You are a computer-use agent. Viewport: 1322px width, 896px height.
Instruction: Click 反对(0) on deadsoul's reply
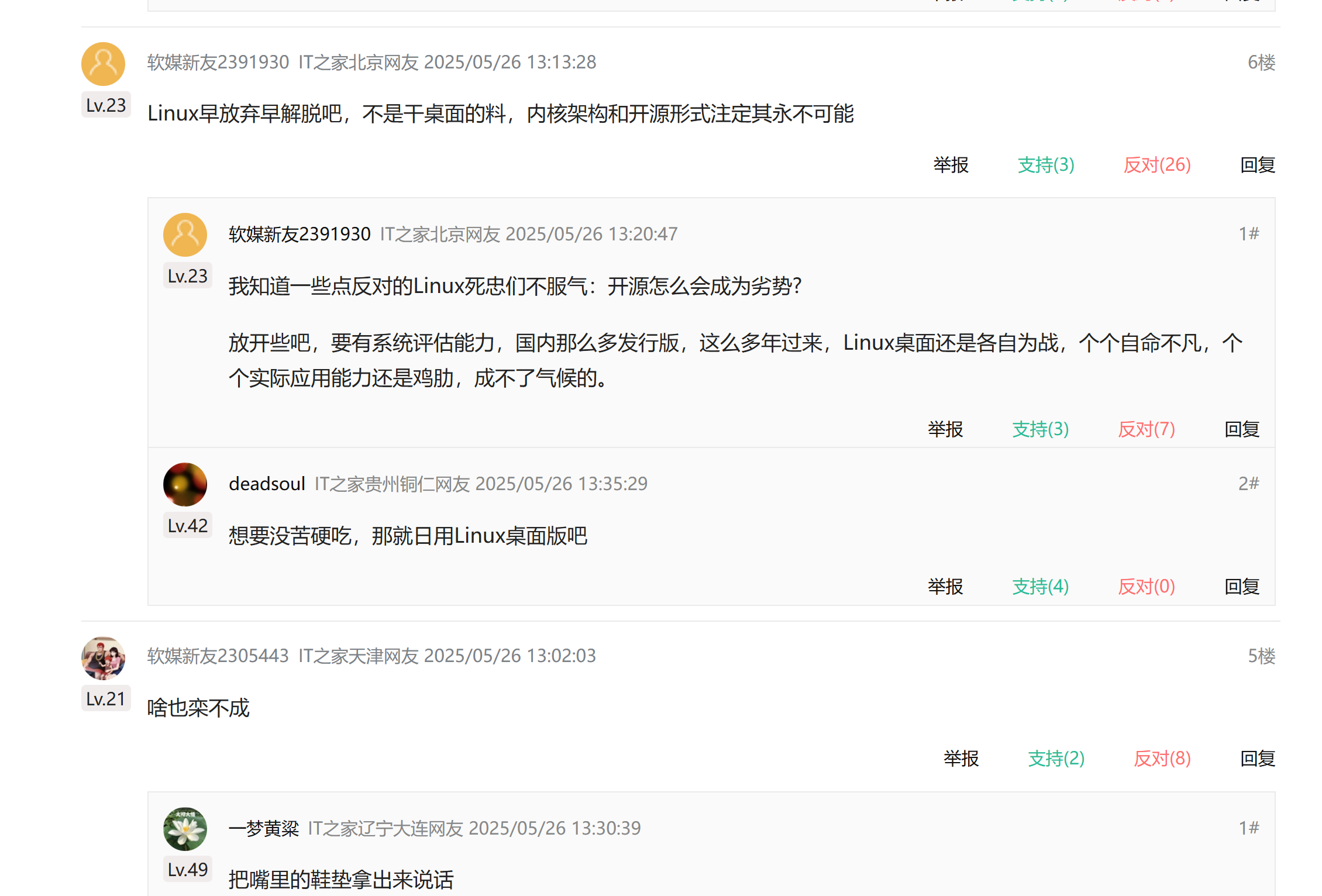pos(1147,586)
